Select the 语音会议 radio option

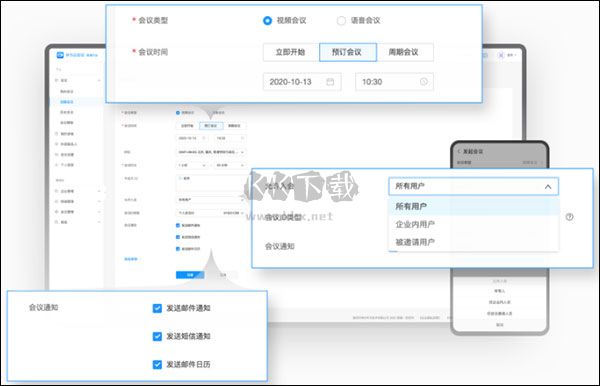tap(341, 21)
